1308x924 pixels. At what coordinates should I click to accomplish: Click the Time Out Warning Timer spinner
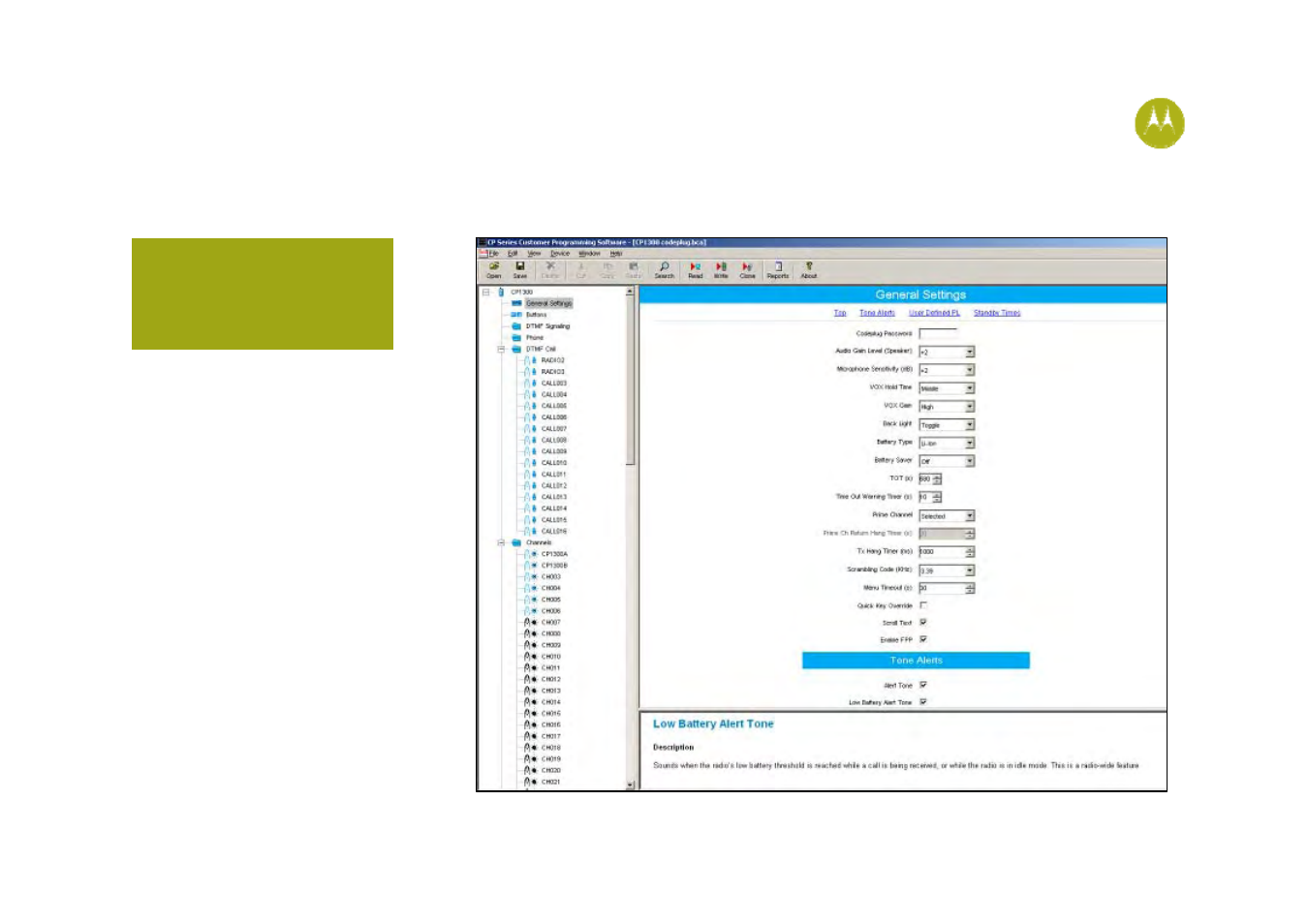[x=937, y=498]
